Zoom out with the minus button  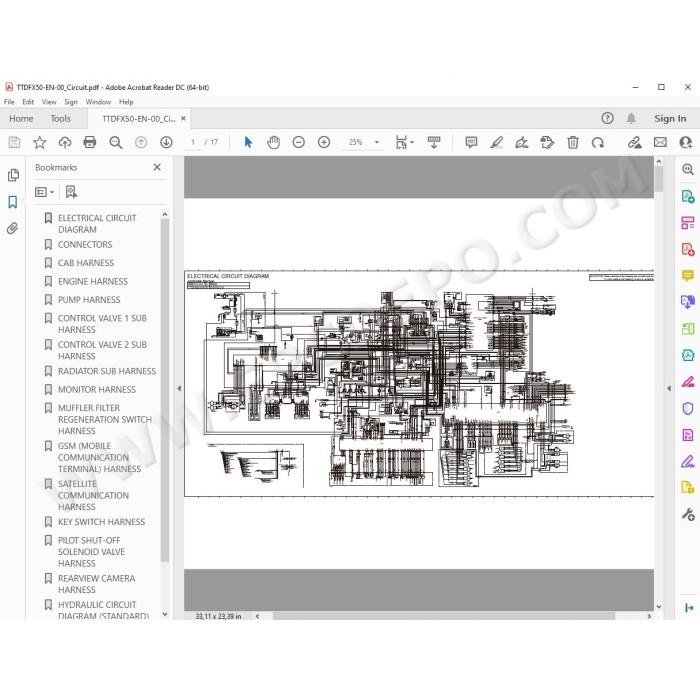click(299, 142)
